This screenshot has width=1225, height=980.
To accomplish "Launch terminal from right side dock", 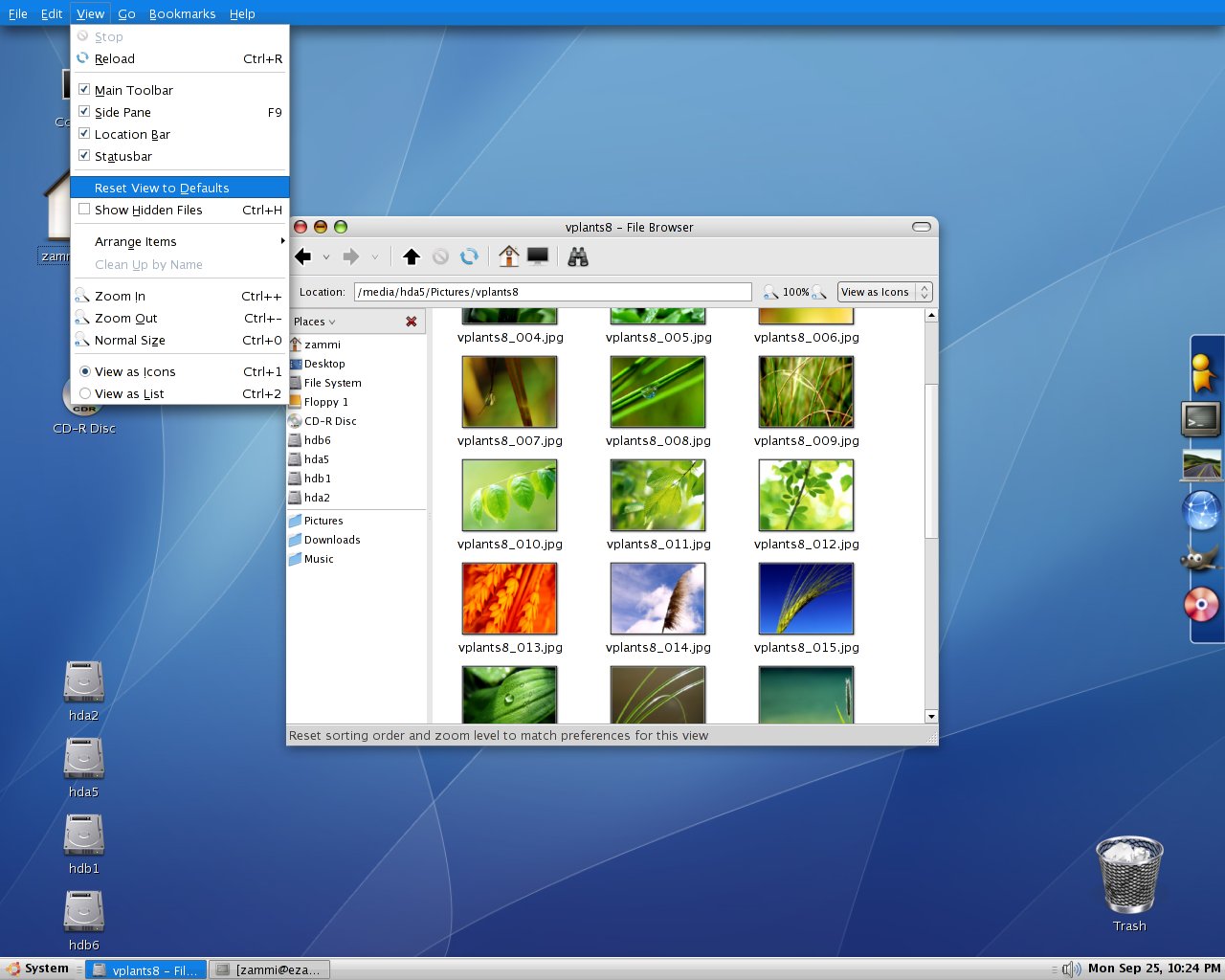I will pyautogui.click(x=1201, y=419).
